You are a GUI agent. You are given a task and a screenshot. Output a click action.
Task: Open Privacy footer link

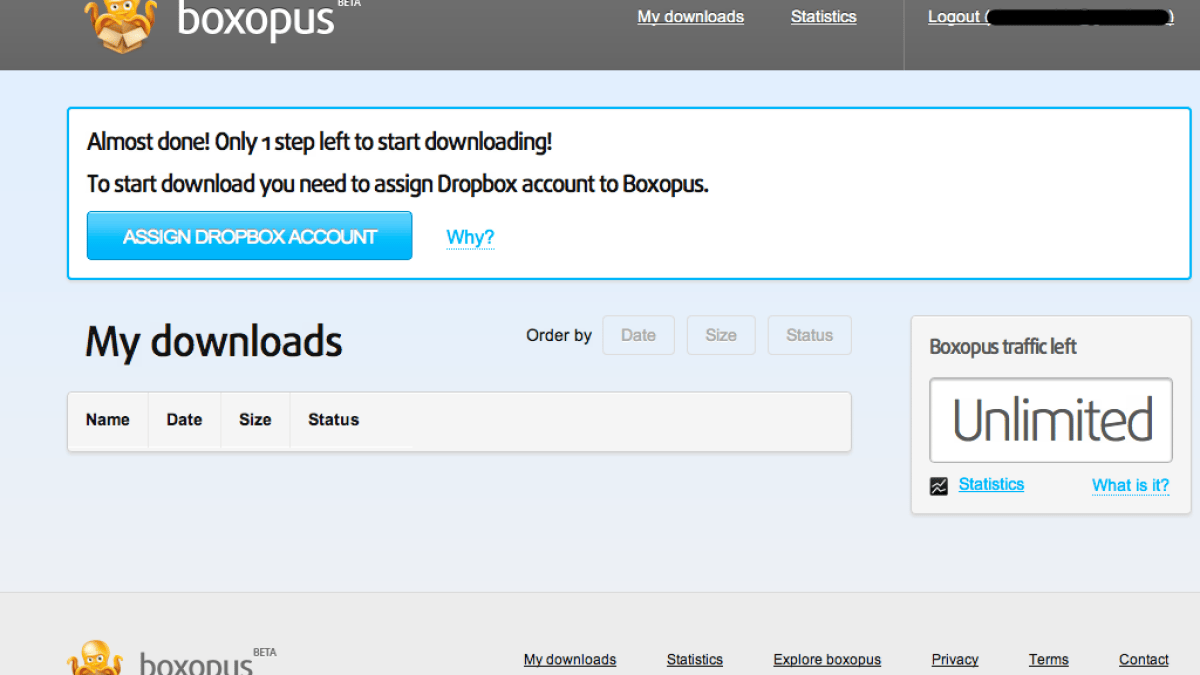(x=955, y=660)
